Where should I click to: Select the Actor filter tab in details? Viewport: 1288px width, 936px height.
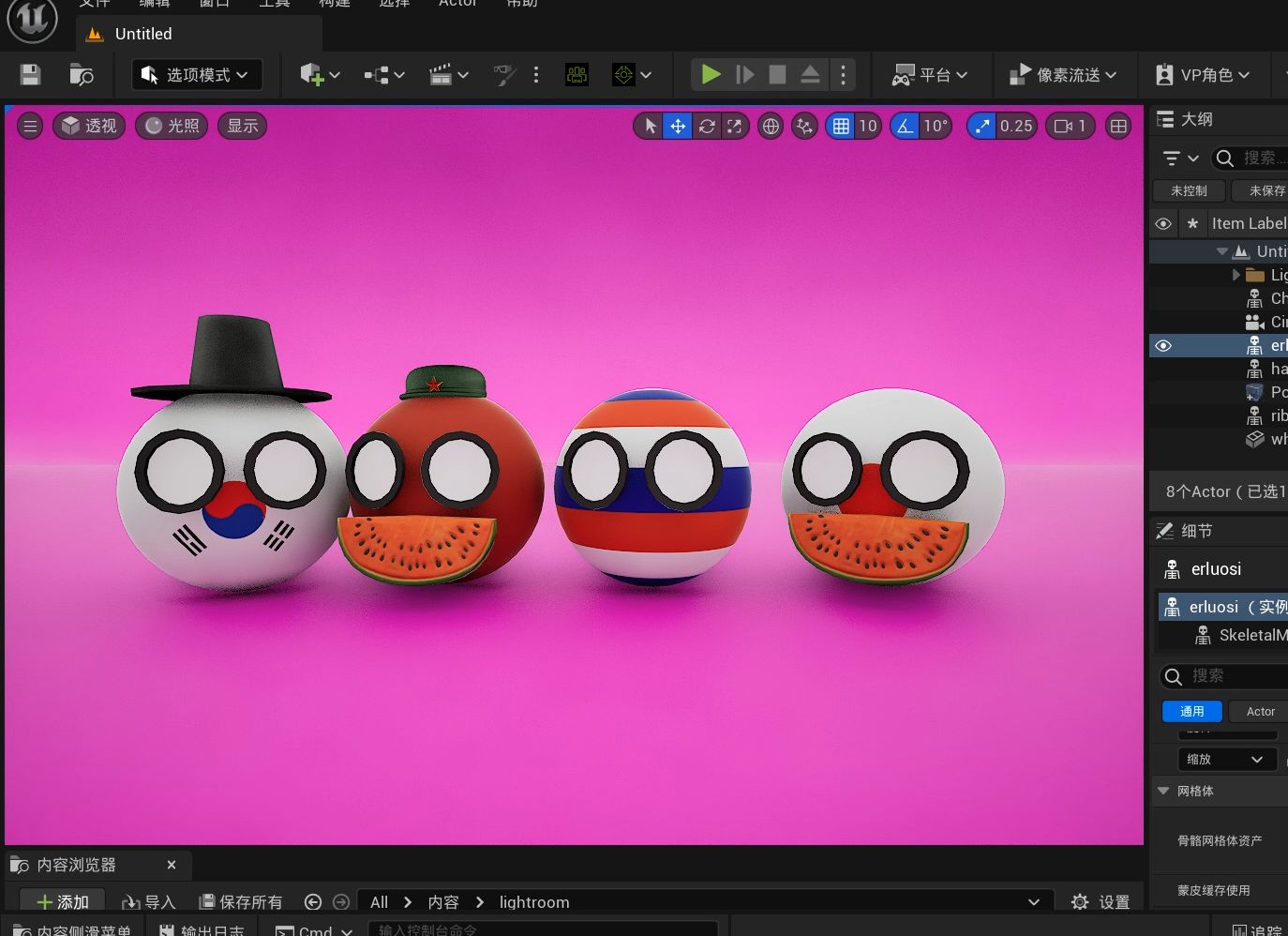pos(1260,711)
